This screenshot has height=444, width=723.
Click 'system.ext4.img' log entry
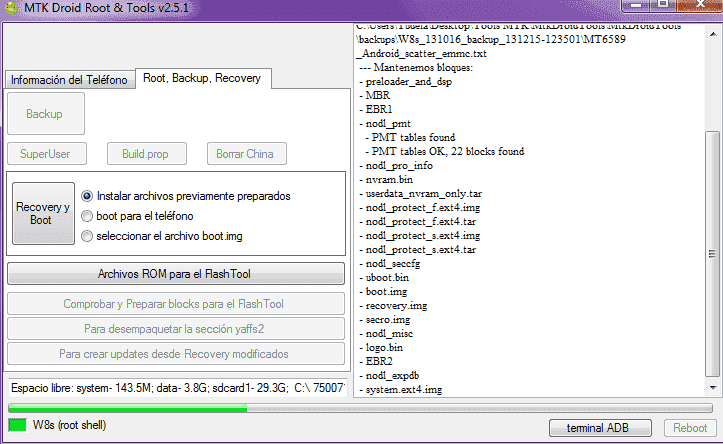[403, 390]
